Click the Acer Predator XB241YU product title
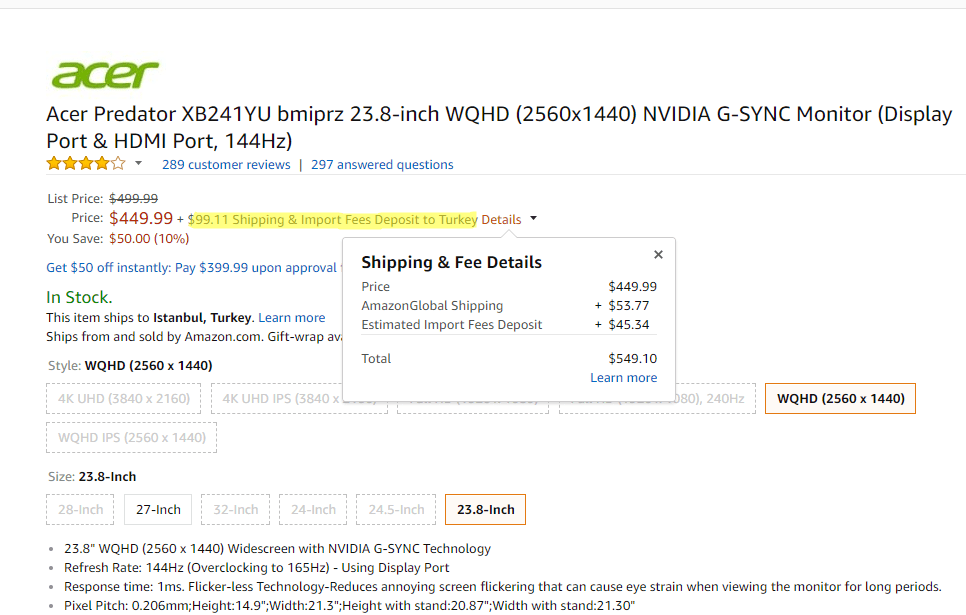Image resolution: width=966 pixels, height=615 pixels. coord(499,127)
